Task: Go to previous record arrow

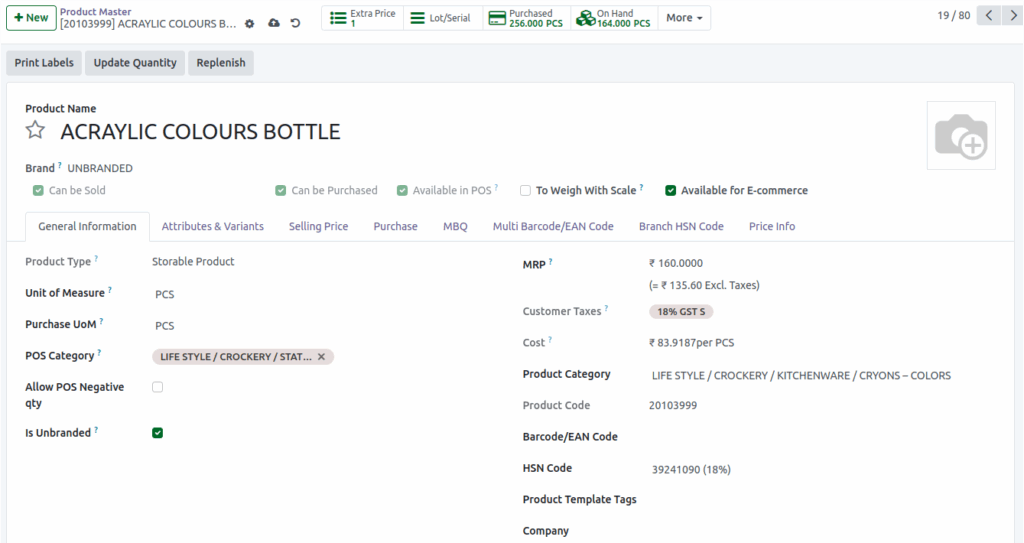Action: (x=989, y=15)
